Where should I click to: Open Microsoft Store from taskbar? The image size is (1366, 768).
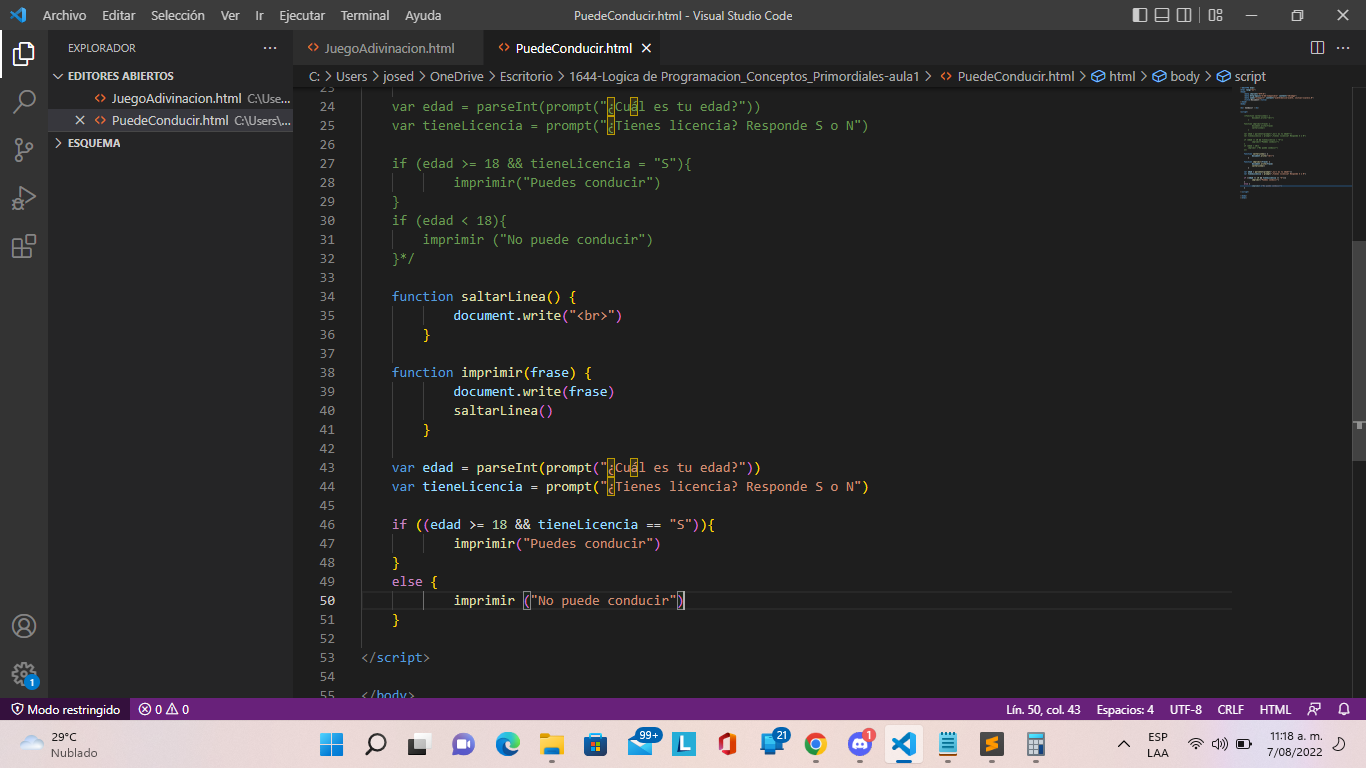(x=596, y=744)
